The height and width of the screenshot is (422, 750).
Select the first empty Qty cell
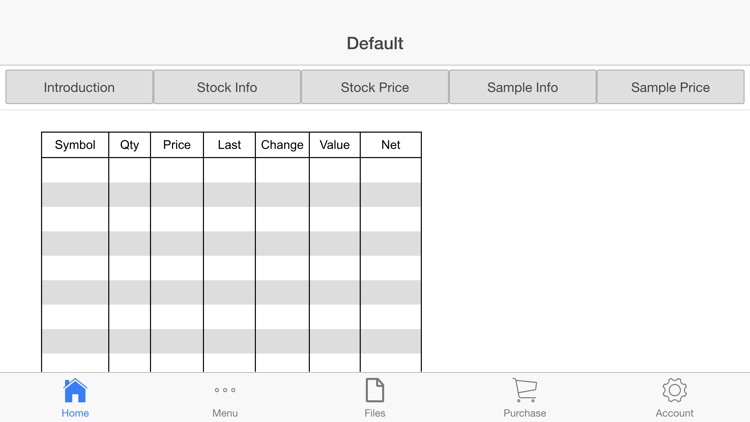point(130,170)
